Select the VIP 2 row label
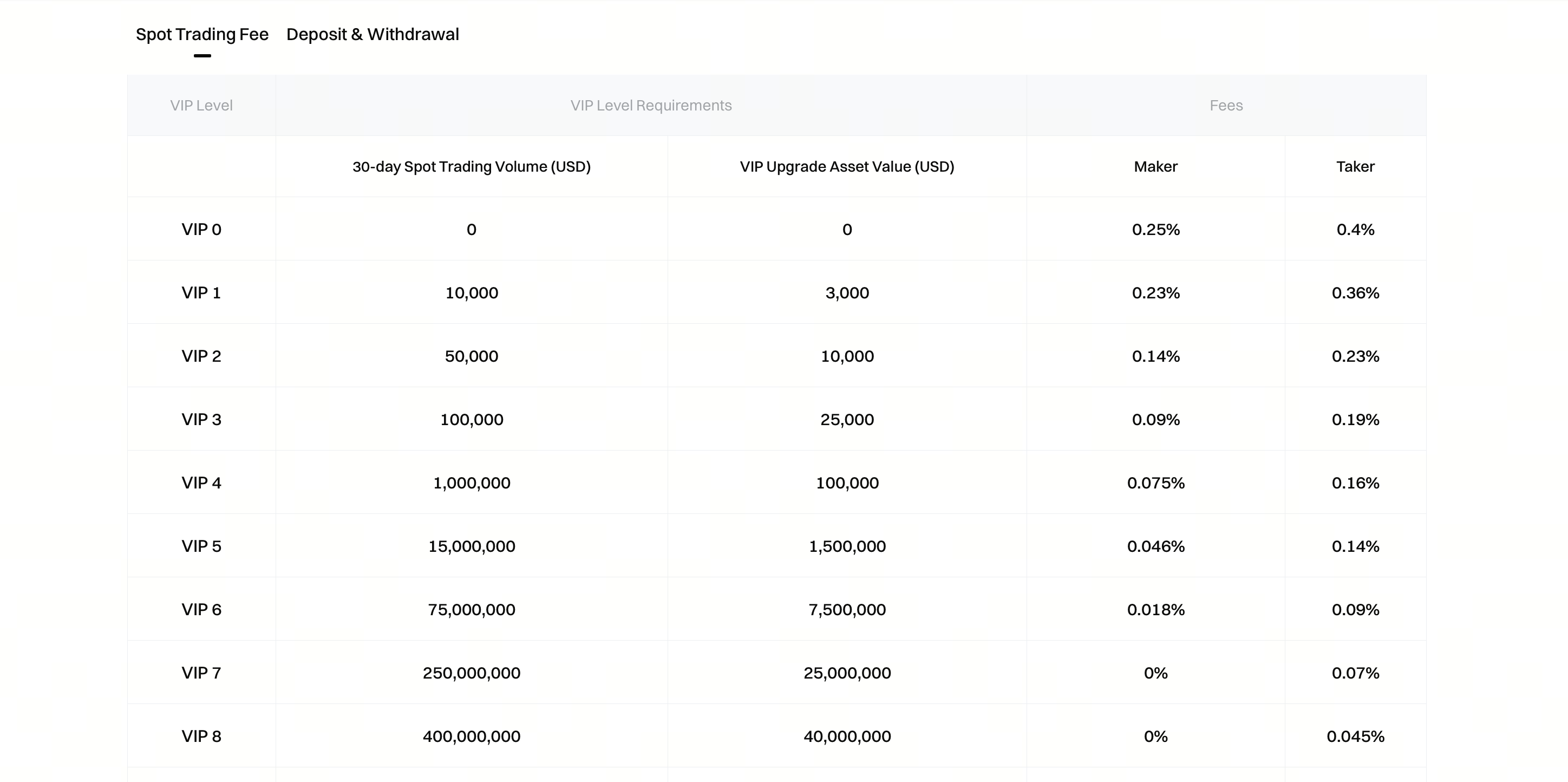Viewport: 1568px width, 782px height. point(201,356)
